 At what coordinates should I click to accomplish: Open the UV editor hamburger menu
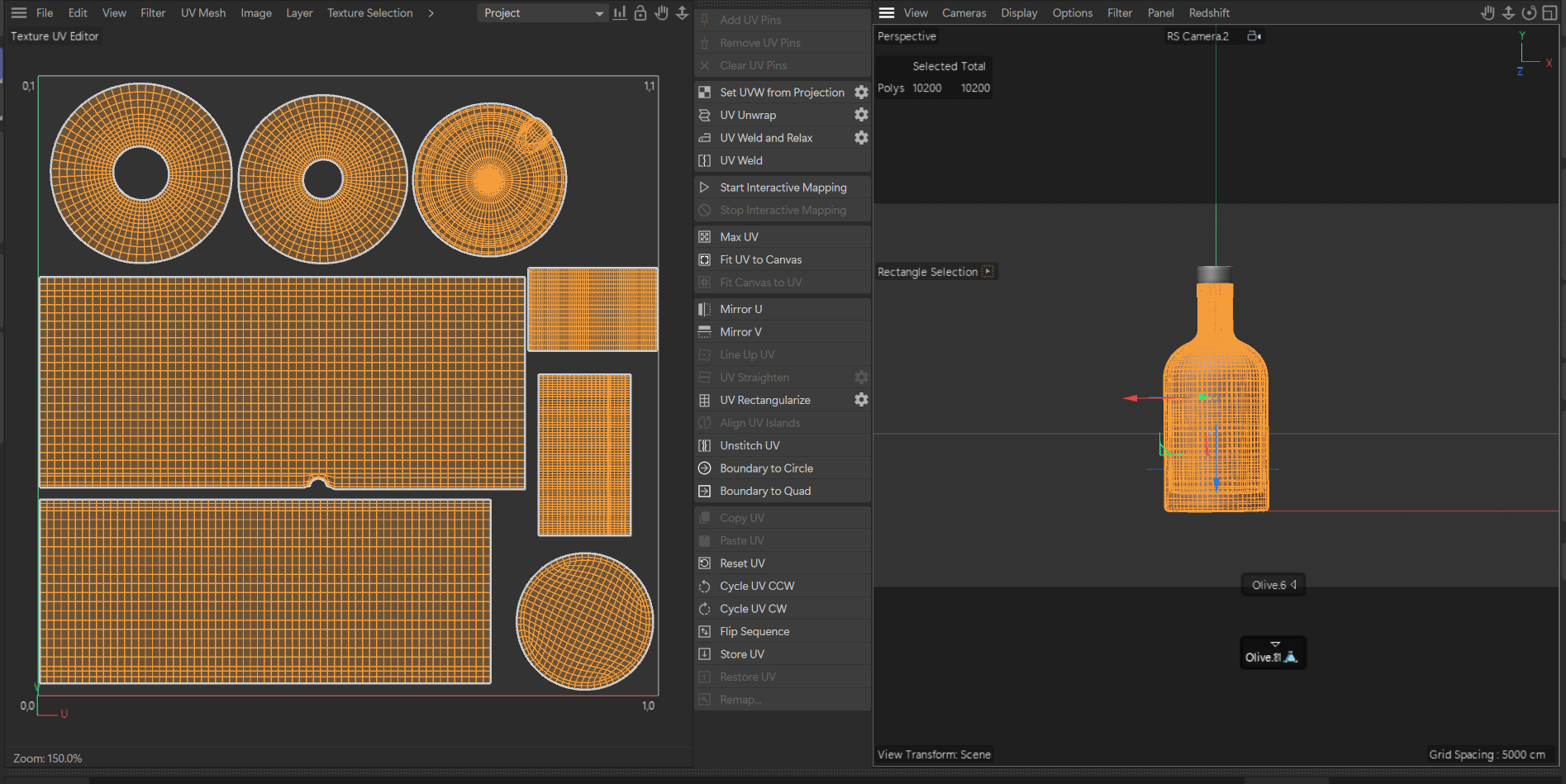click(x=19, y=13)
